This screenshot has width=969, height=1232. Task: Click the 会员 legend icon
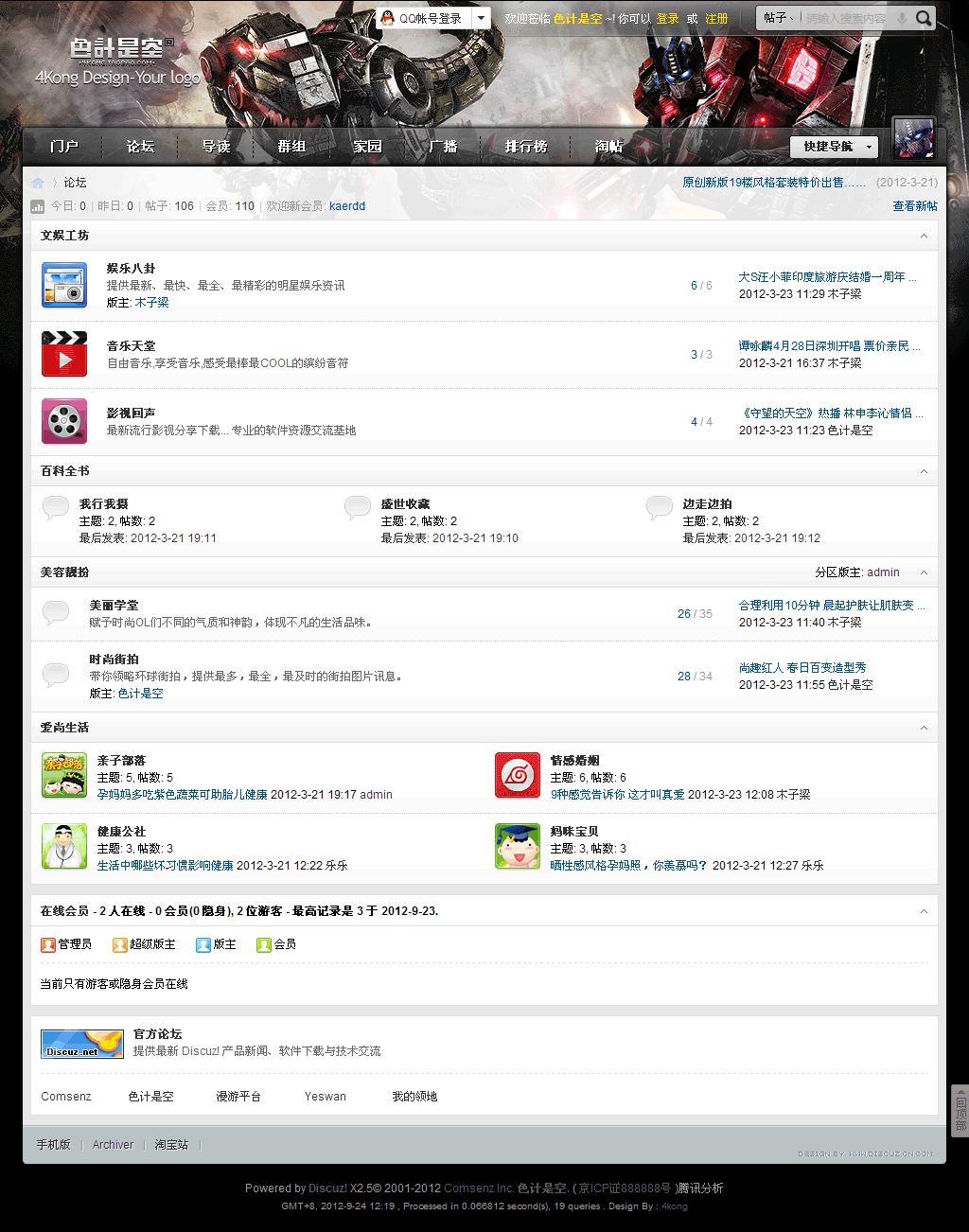264,944
